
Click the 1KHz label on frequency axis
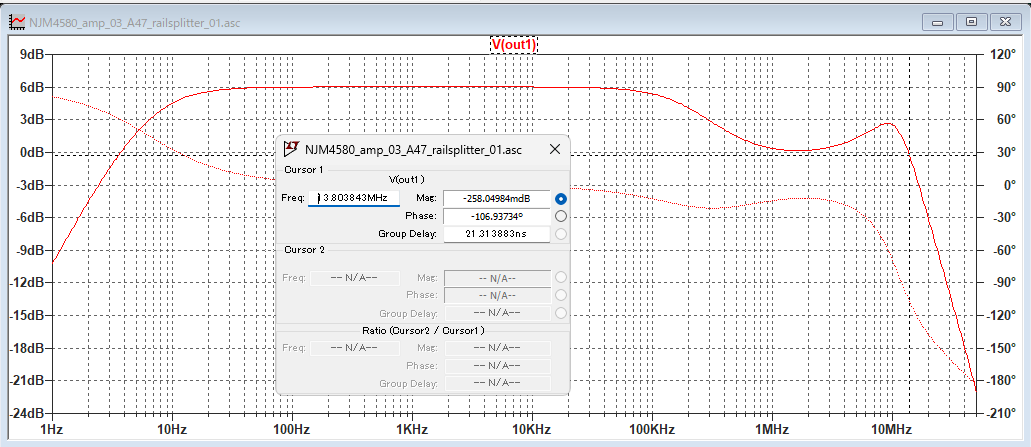[x=411, y=429]
